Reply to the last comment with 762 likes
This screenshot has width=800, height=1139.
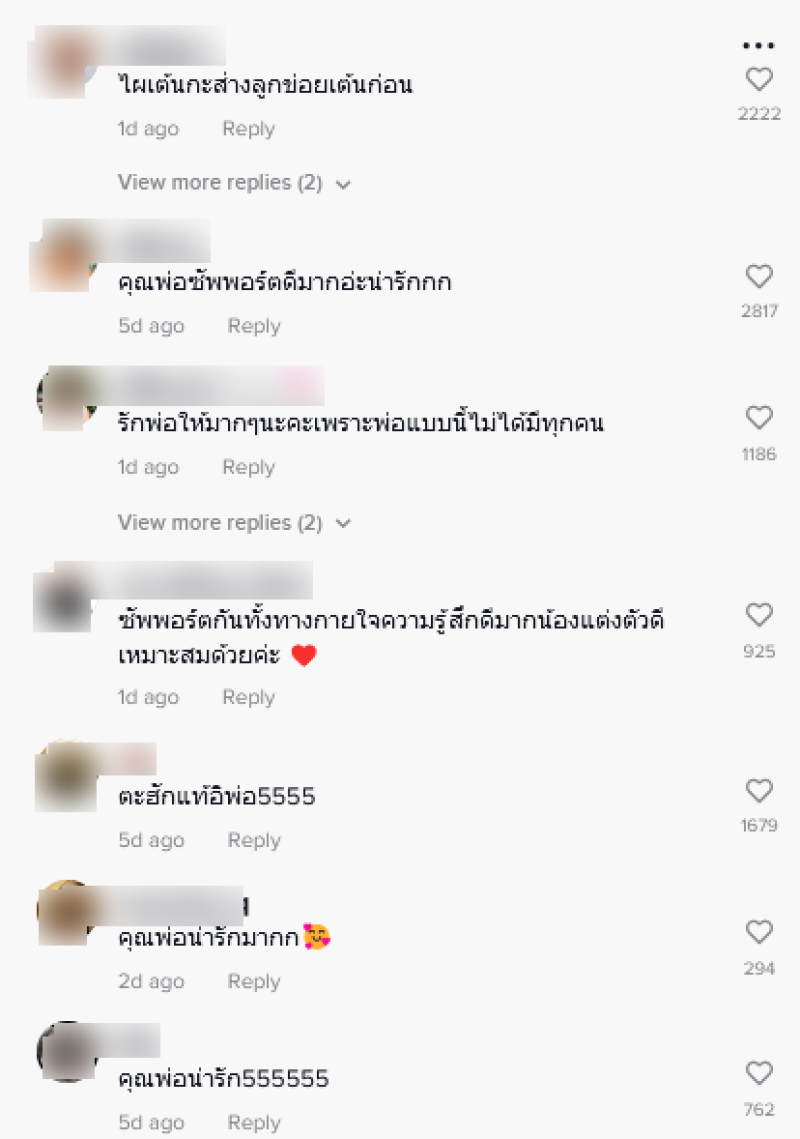(x=254, y=1122)
